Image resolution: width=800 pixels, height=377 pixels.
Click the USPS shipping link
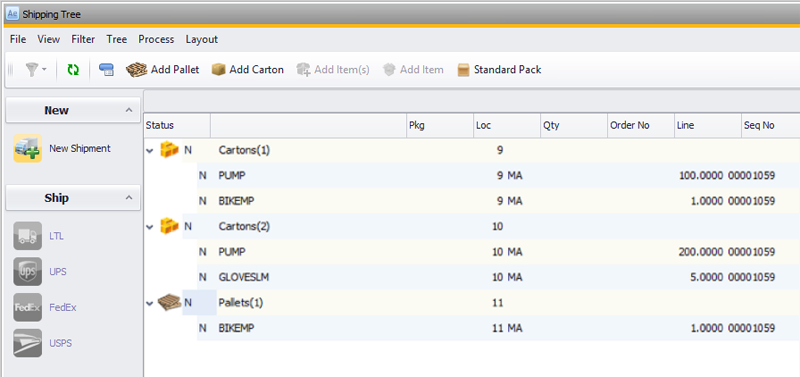pos(61,343)
